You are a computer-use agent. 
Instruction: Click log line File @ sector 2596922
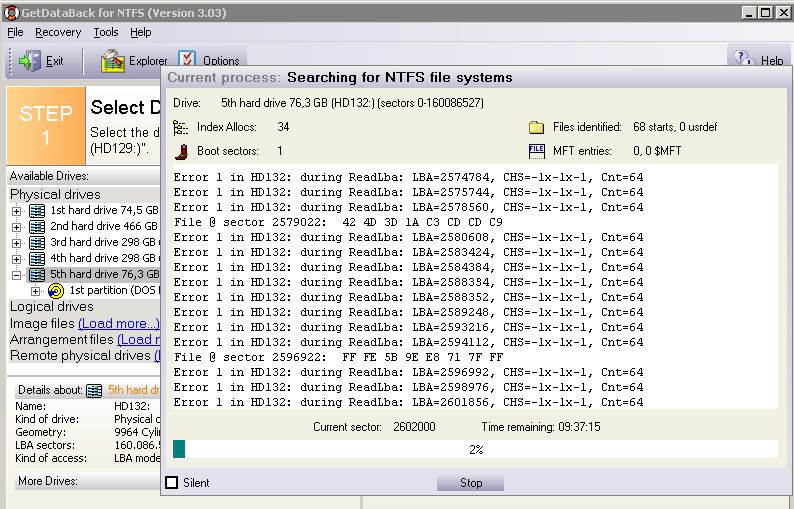338,358
